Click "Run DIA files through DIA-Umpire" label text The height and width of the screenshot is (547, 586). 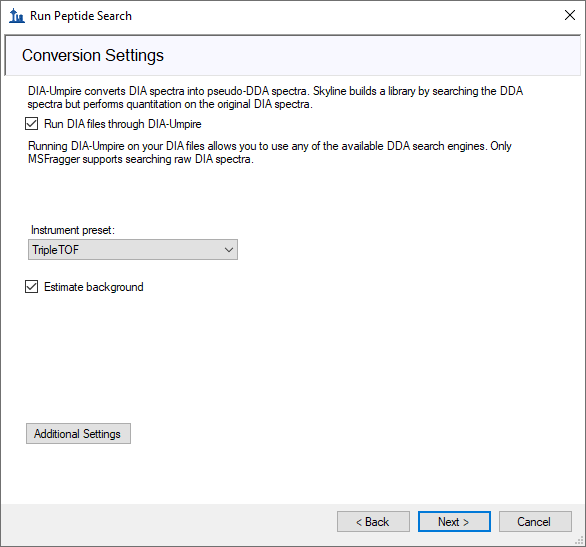click(x=123, y=124)
